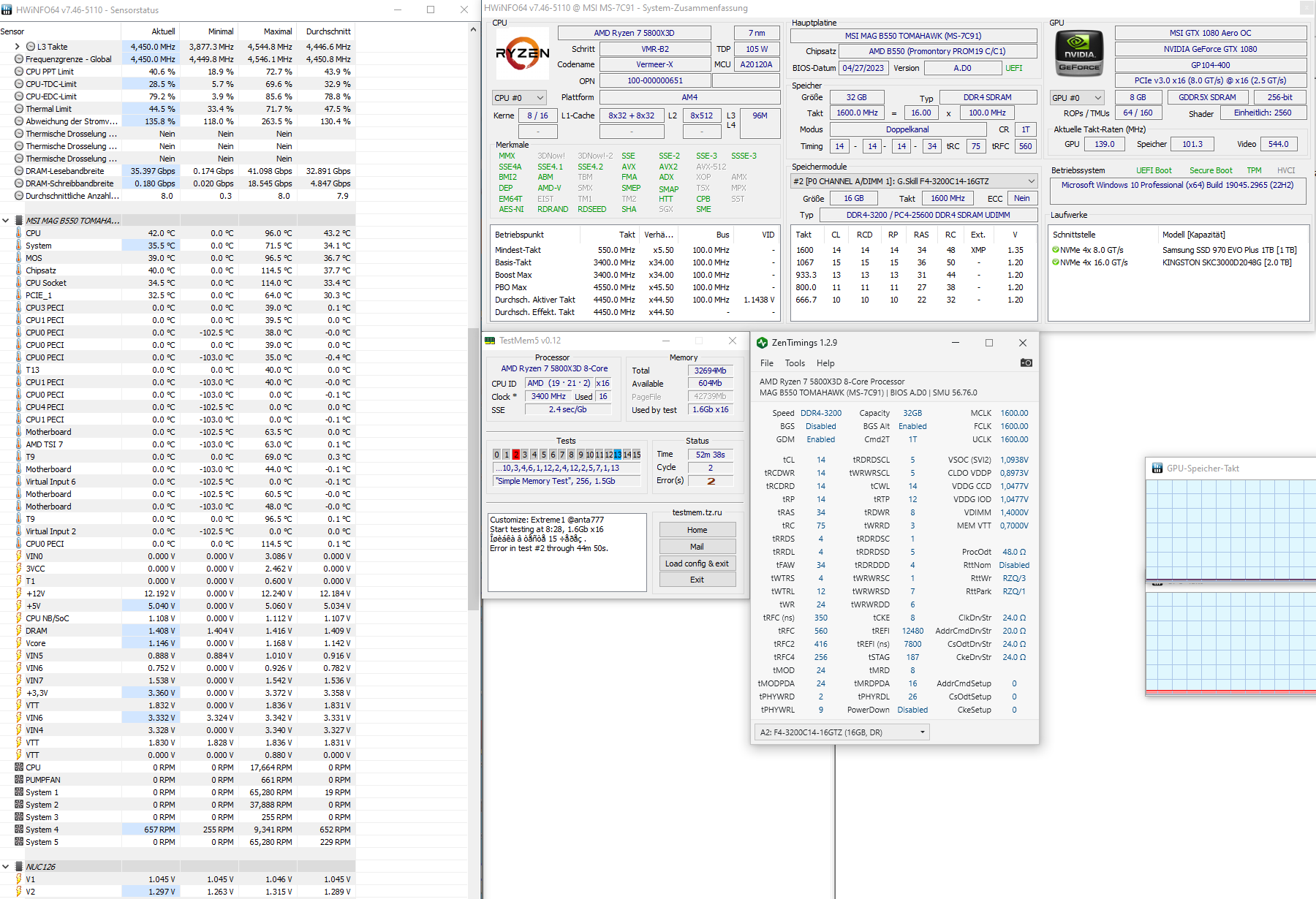Click the camera screenshot icon in ZenTimings
Image resolution: width=1316 pixels, height=899 pixels.
1026,363
